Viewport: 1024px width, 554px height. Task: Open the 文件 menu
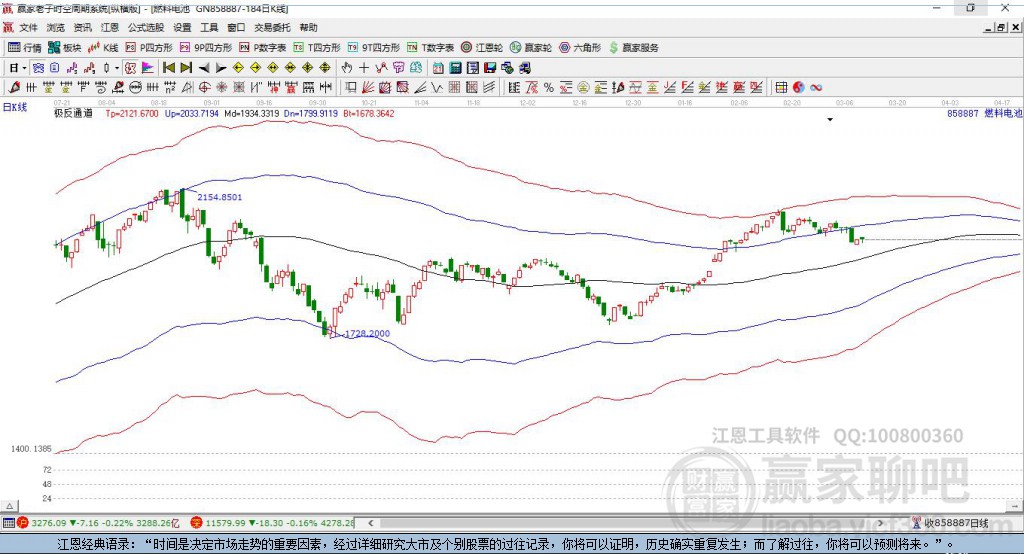(x=28, y=27)
